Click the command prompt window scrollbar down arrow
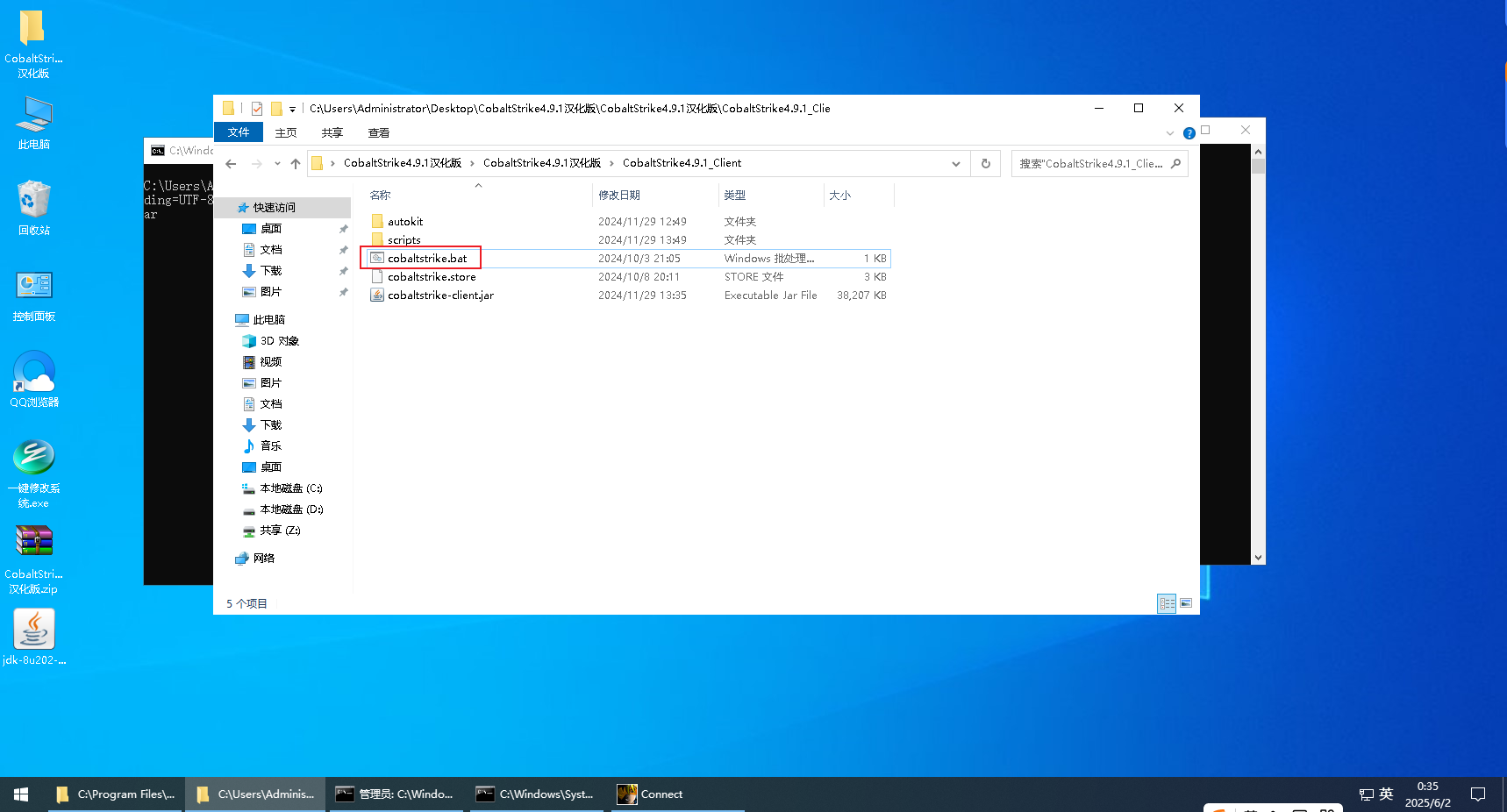This screenshot has height=812, width=1507. click(x=1258, y=558)
